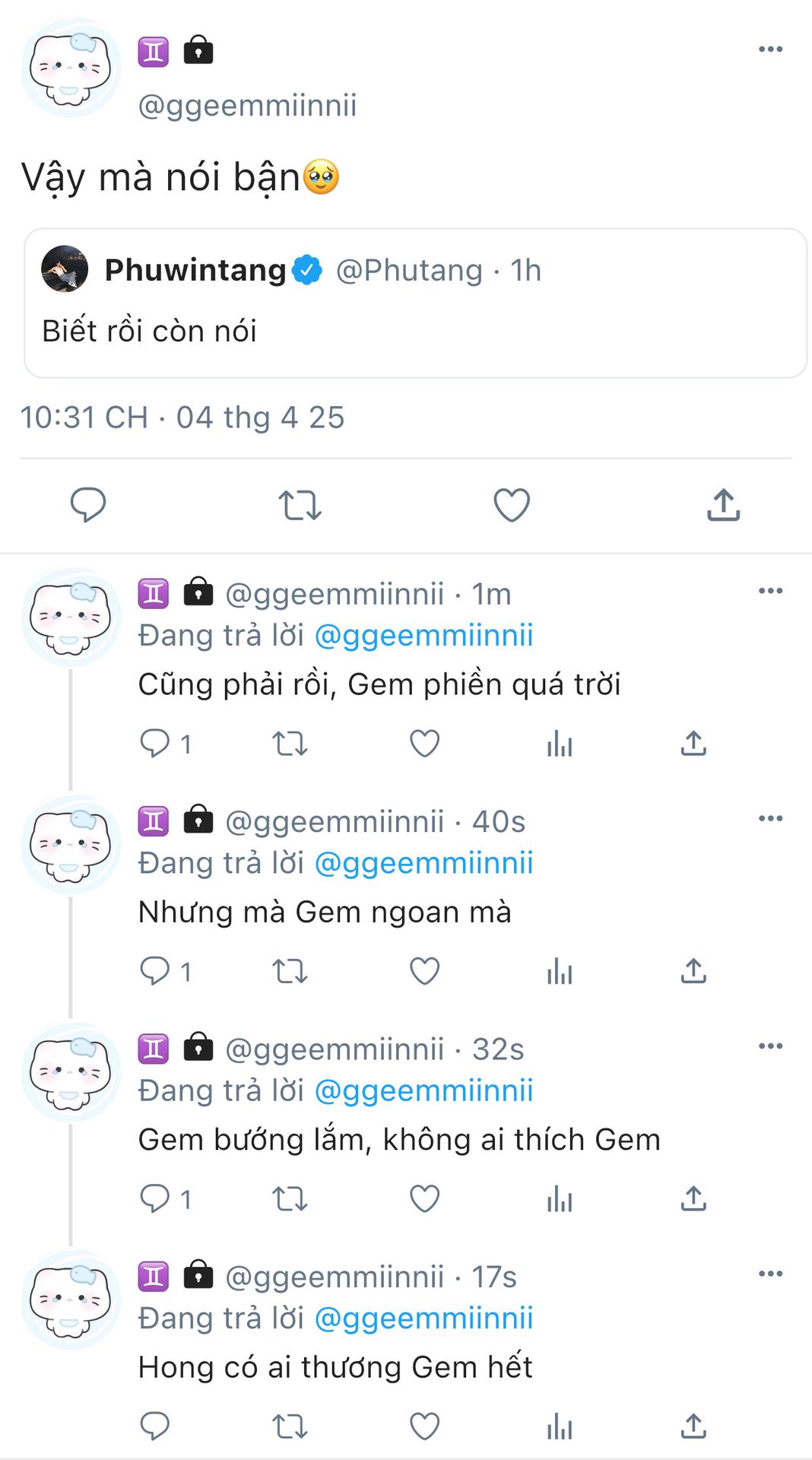Open more options on the 1m reply
Image resolution: width=812 pixels, height=1460 pixels.
click(x=770, y=591)
